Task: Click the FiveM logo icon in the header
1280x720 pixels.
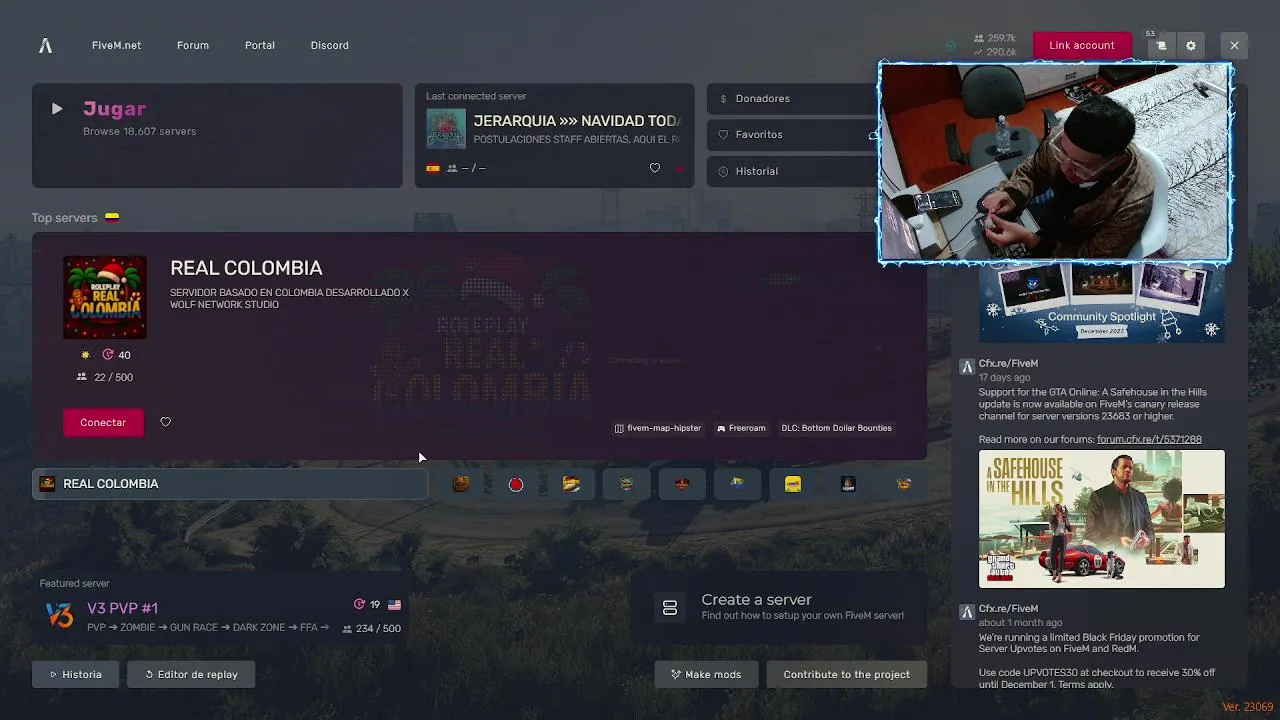Action: pos(45,45)
